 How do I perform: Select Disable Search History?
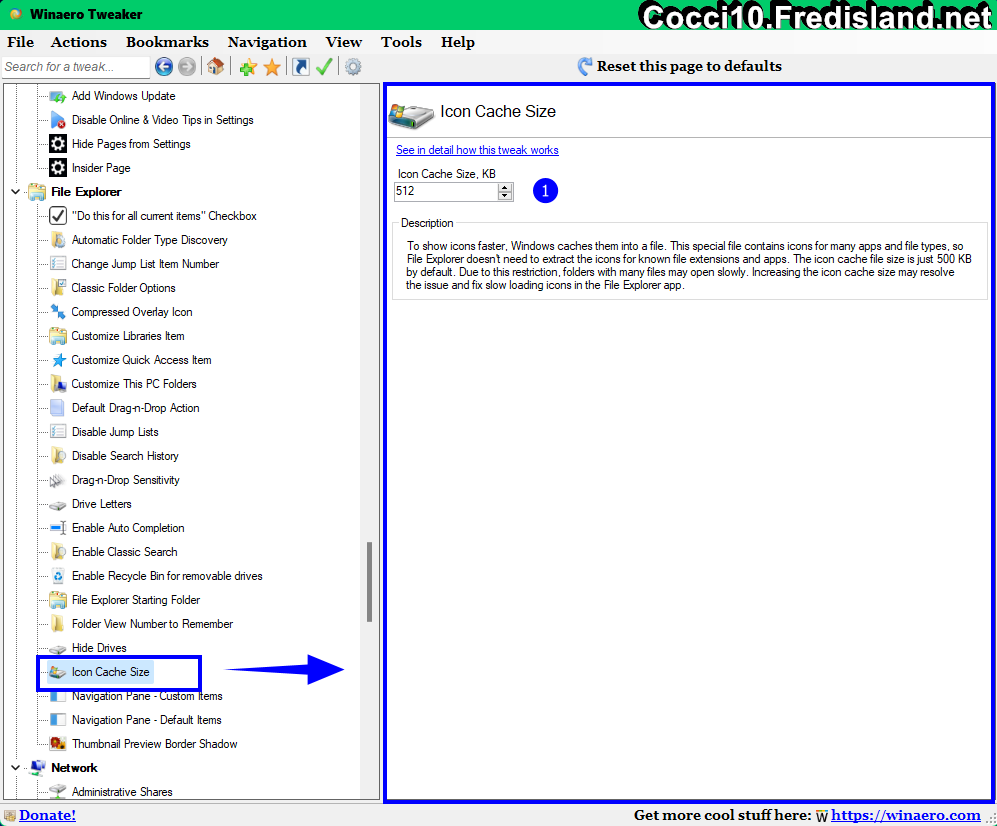tap(125, 456)
